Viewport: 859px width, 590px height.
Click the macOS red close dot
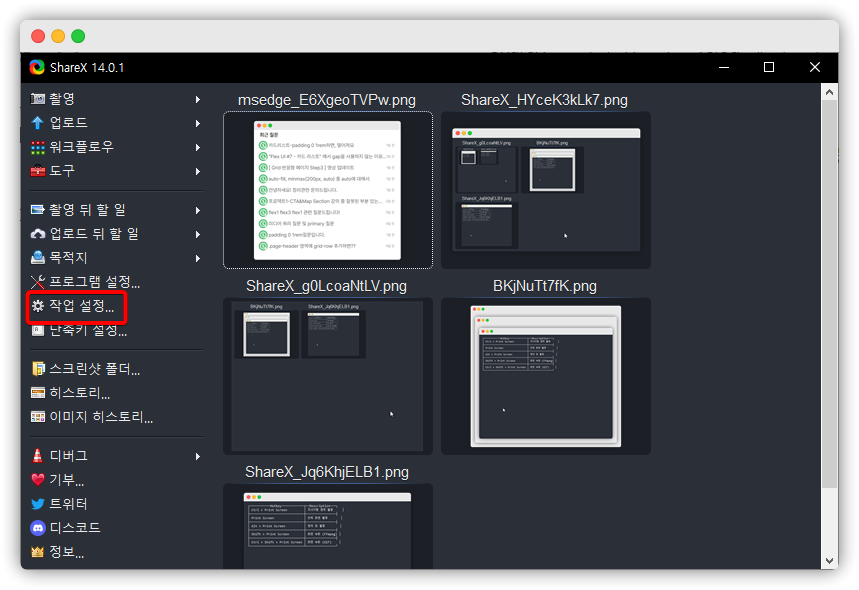38,36
